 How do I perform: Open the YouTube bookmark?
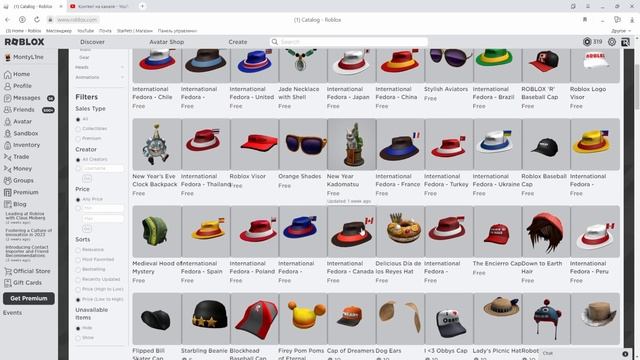point(85,31)
